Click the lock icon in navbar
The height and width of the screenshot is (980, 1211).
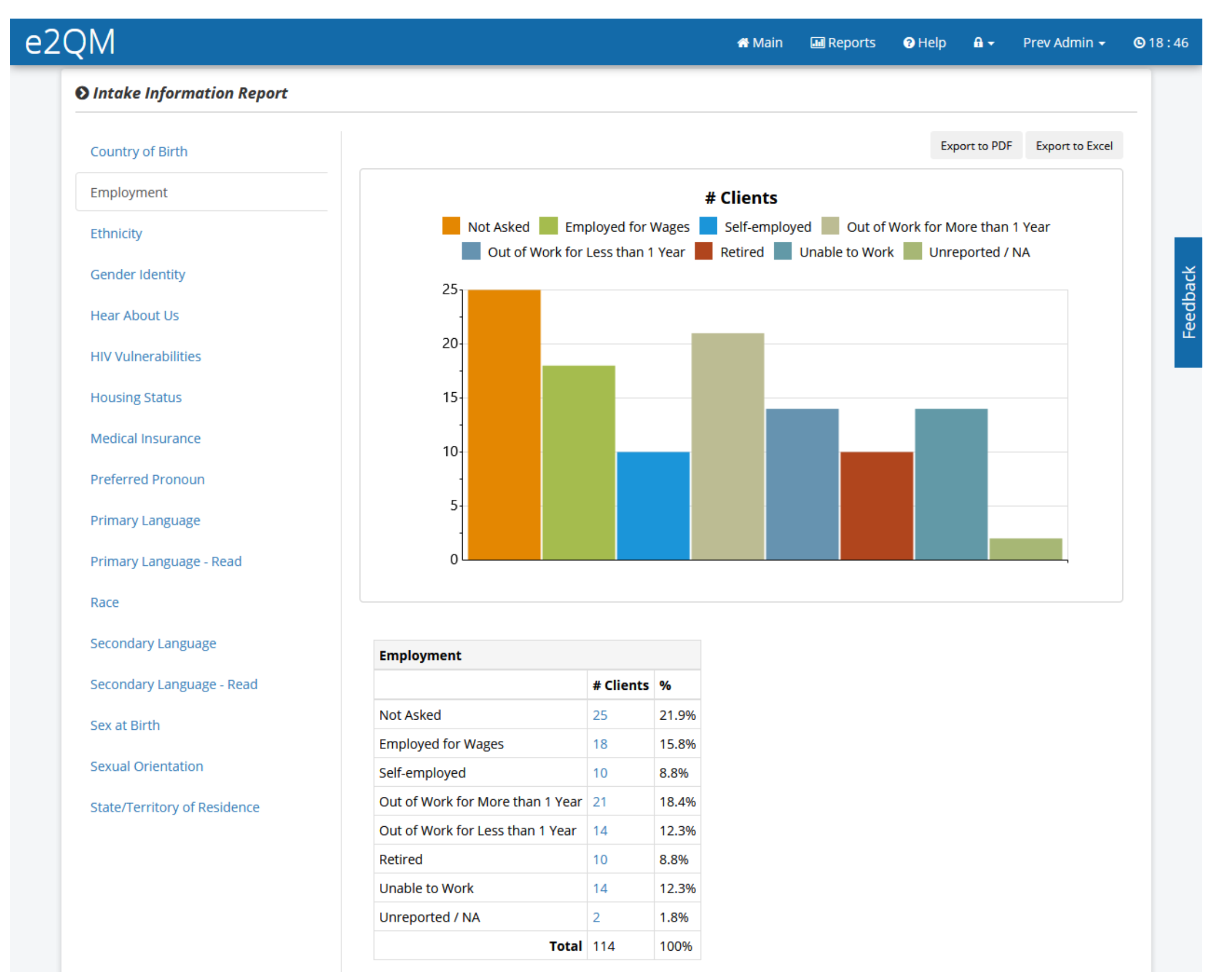tap(978, 43)
